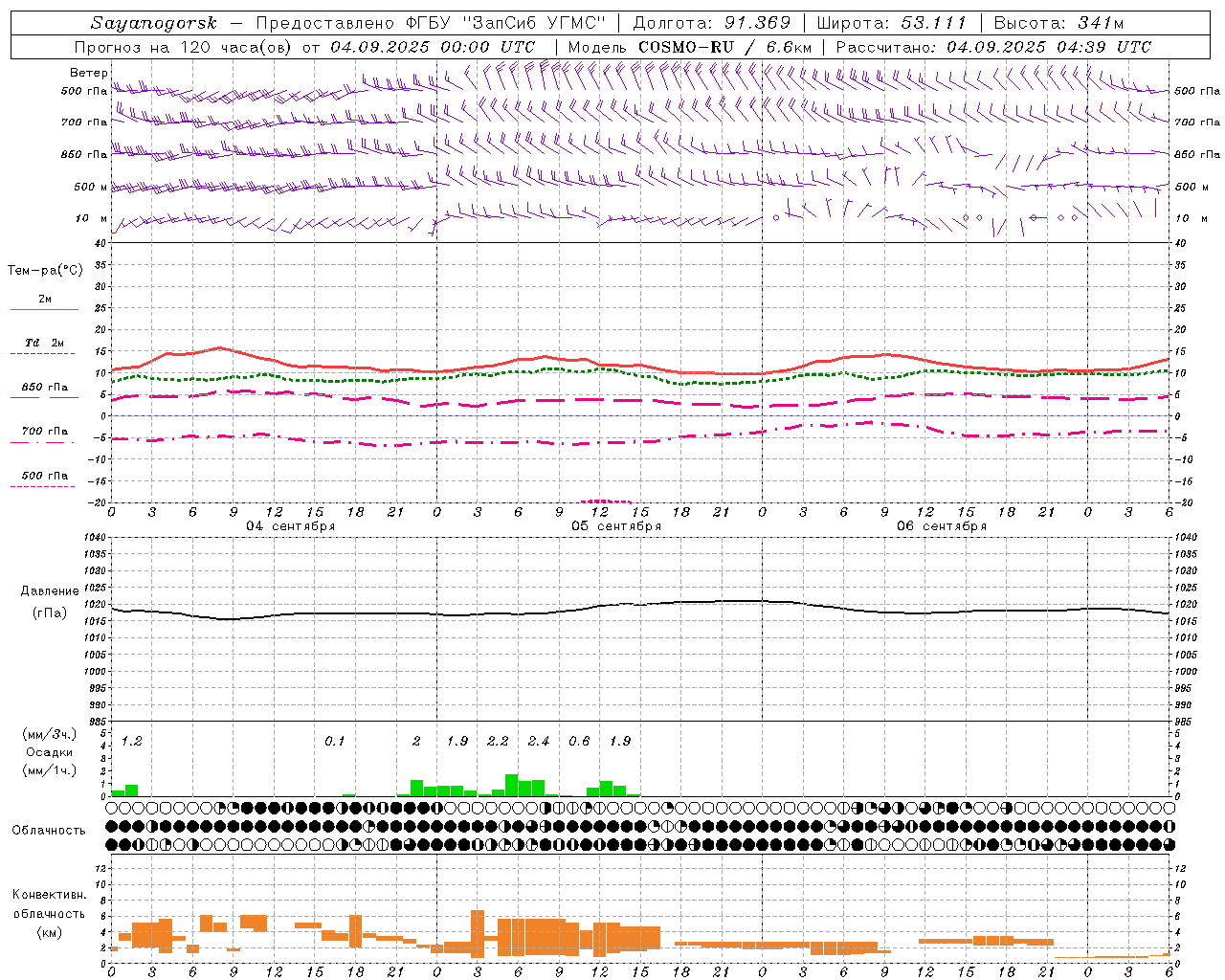
Task: Select the 'Давление' pressure panel label
Action: point(50,591)
